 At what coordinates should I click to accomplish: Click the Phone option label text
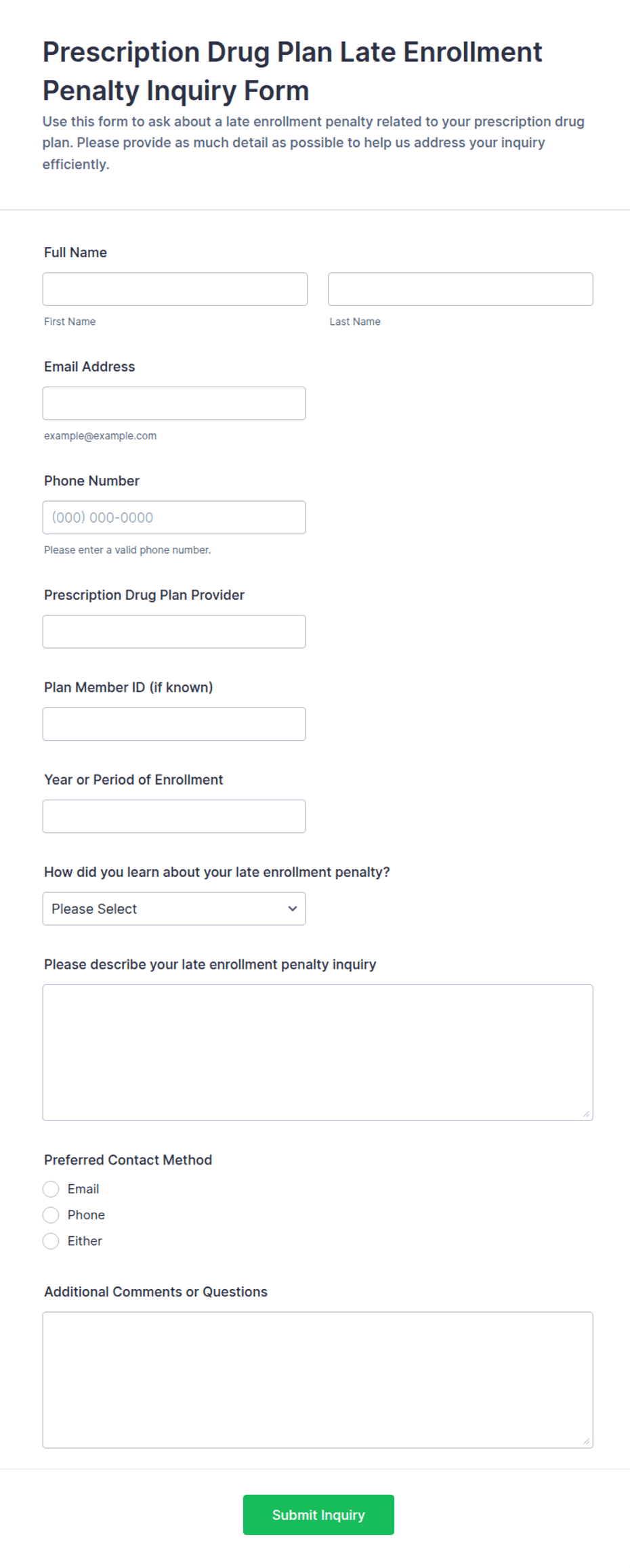(x=86, y=1215)
